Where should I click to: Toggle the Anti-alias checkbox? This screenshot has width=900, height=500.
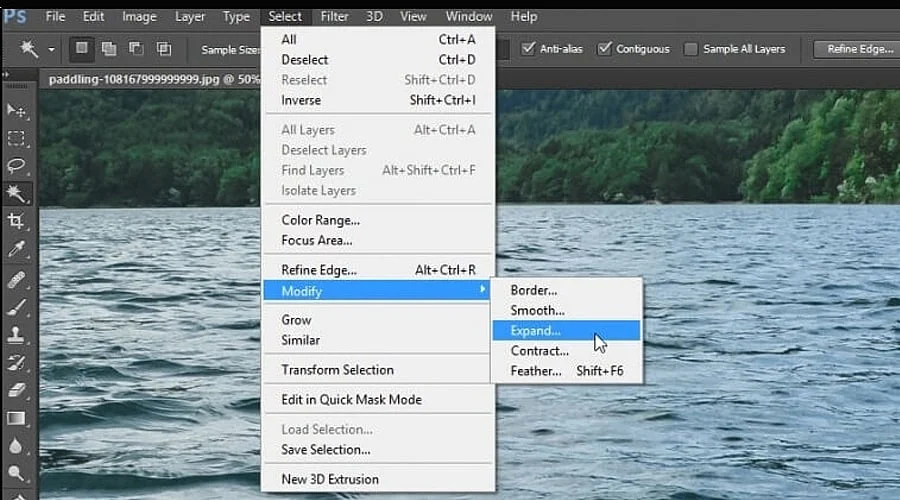[528, 49]
